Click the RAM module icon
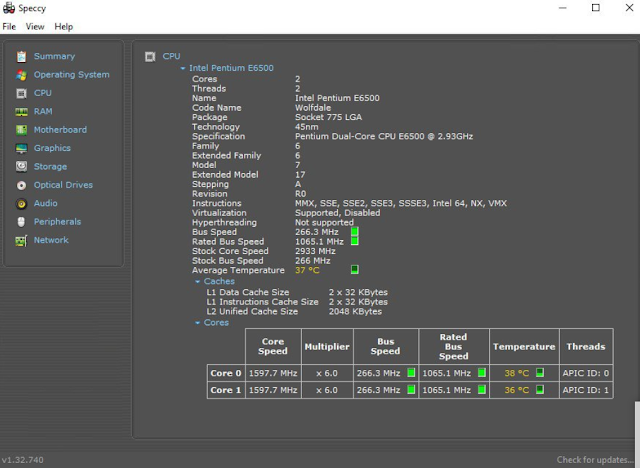 coord(21,112)
